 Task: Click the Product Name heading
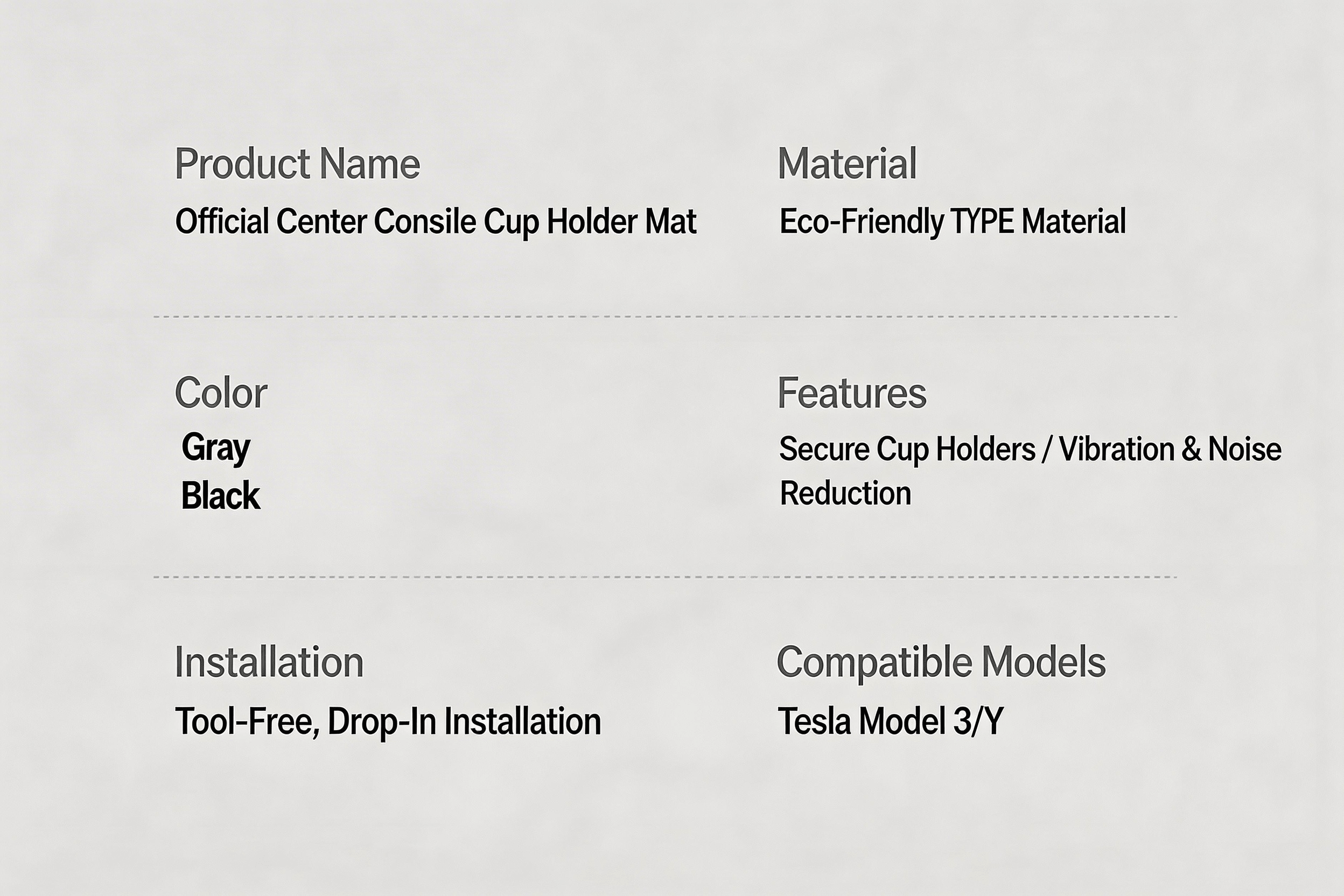point(297,164)
